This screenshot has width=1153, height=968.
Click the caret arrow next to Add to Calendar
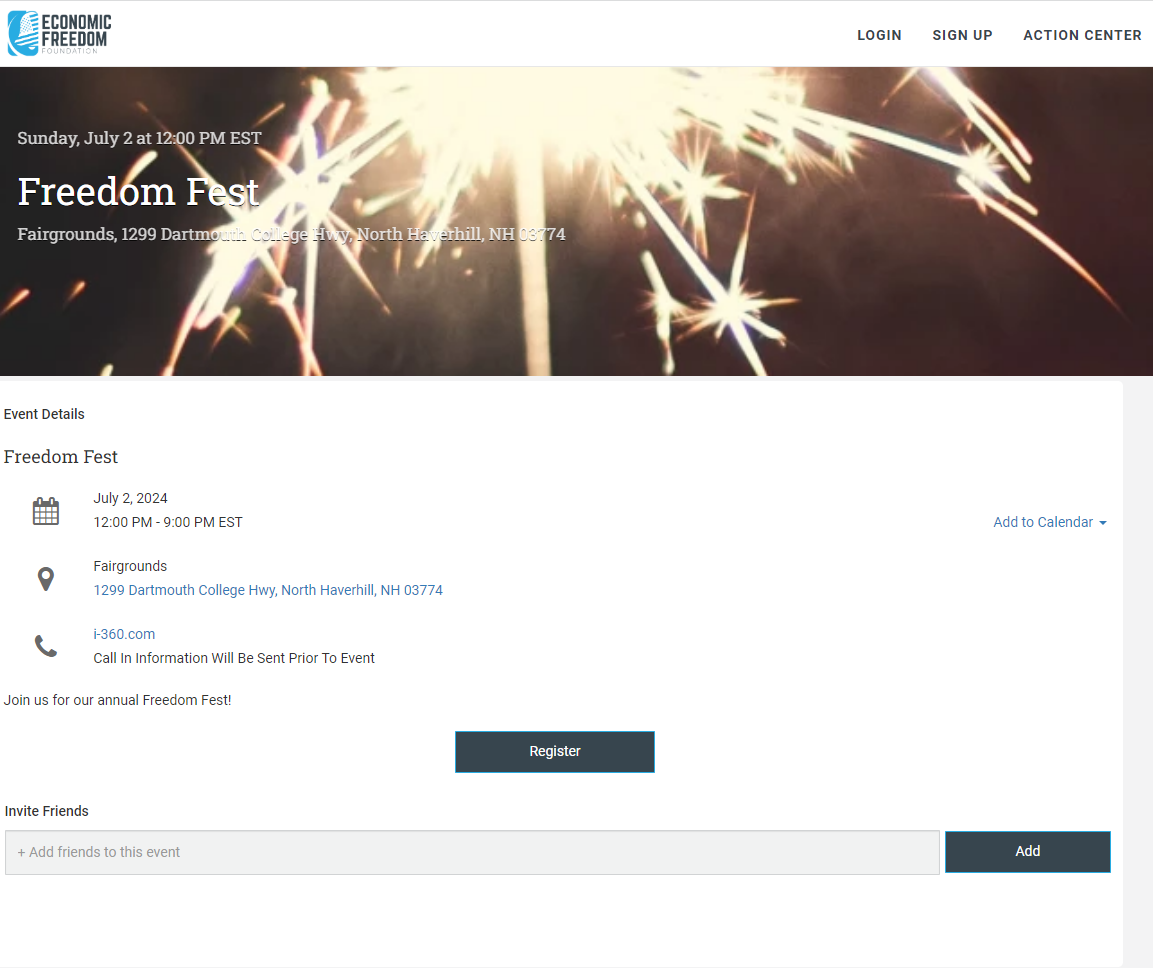[x=1102, y=523]
